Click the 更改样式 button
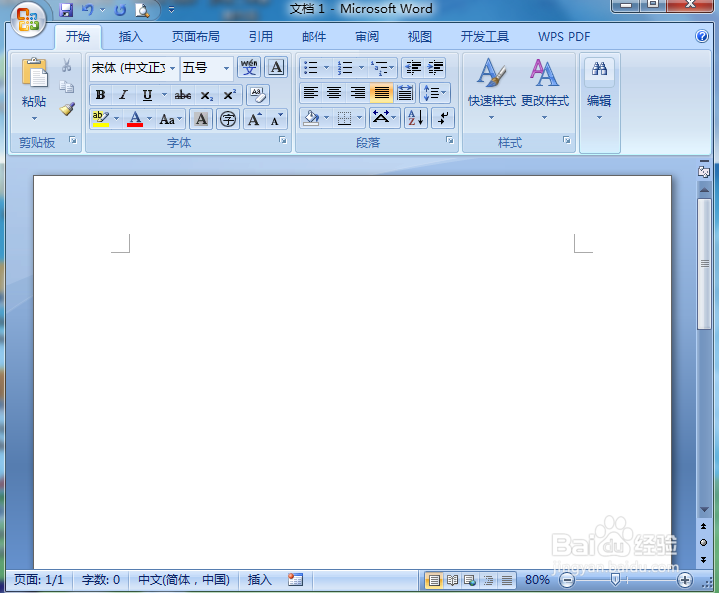 point(545,89)
